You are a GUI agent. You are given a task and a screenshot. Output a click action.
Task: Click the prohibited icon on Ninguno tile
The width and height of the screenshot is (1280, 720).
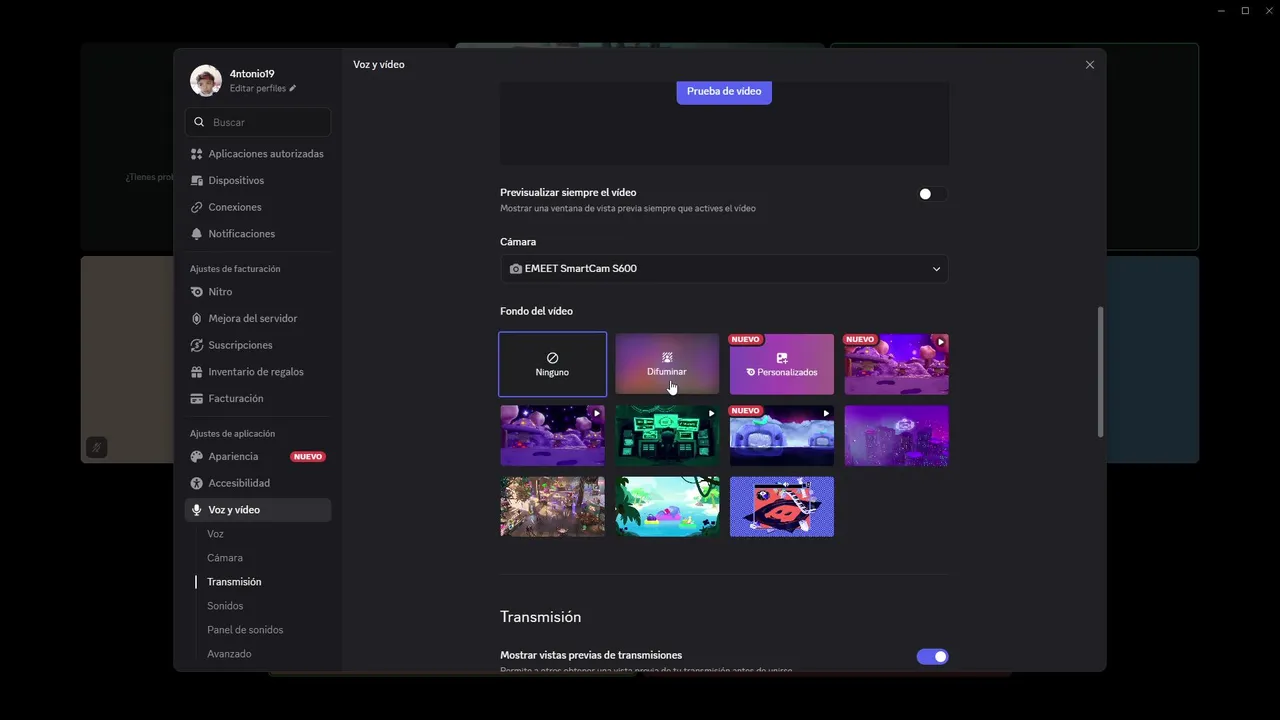coord(552,358)
